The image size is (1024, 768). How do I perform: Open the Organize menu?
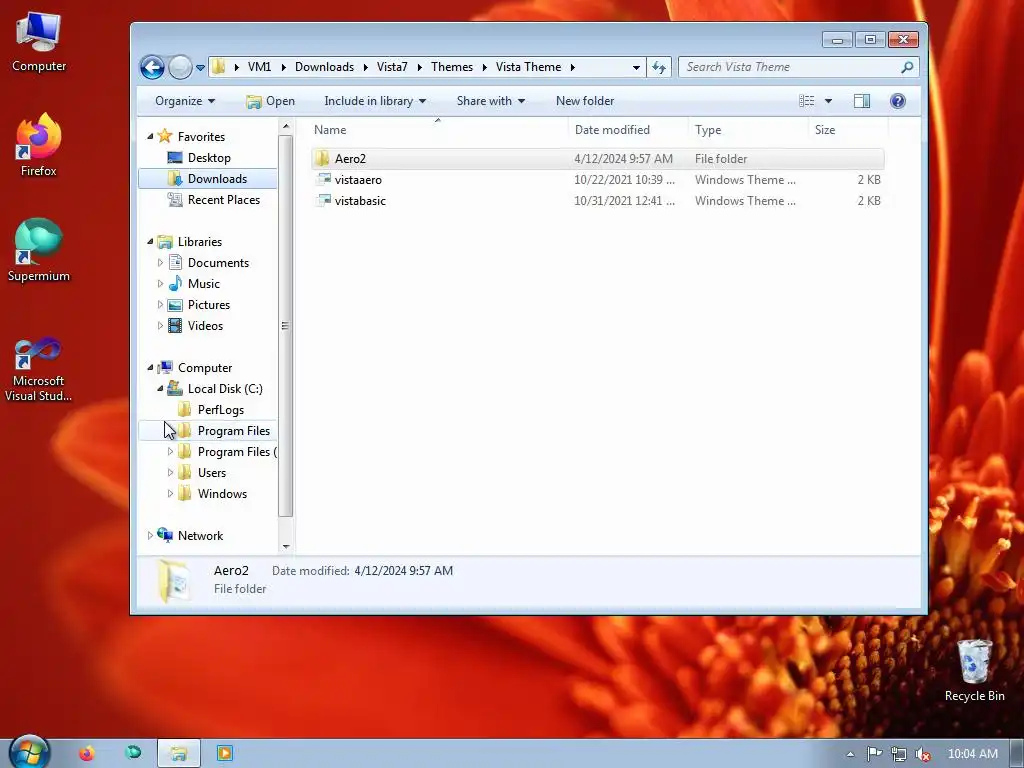click(185, 101)
